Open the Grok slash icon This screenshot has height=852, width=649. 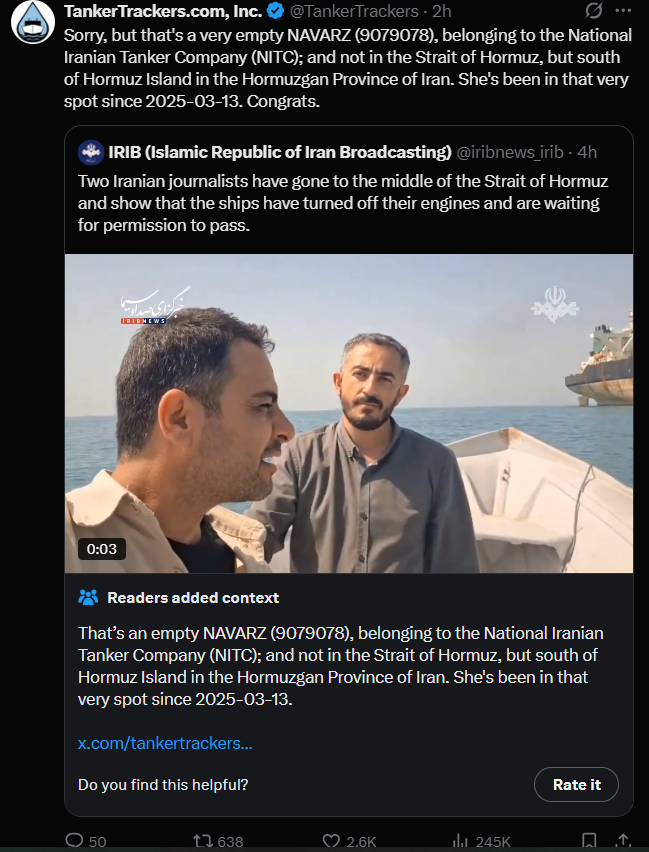594,10
